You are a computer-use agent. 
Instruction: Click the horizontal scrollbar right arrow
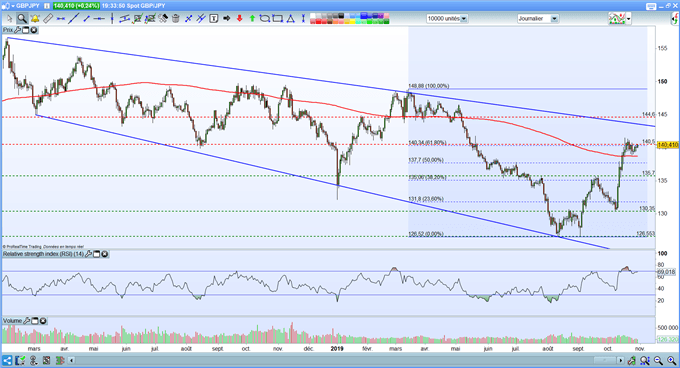pyautogui.click(x=621, y=360)
